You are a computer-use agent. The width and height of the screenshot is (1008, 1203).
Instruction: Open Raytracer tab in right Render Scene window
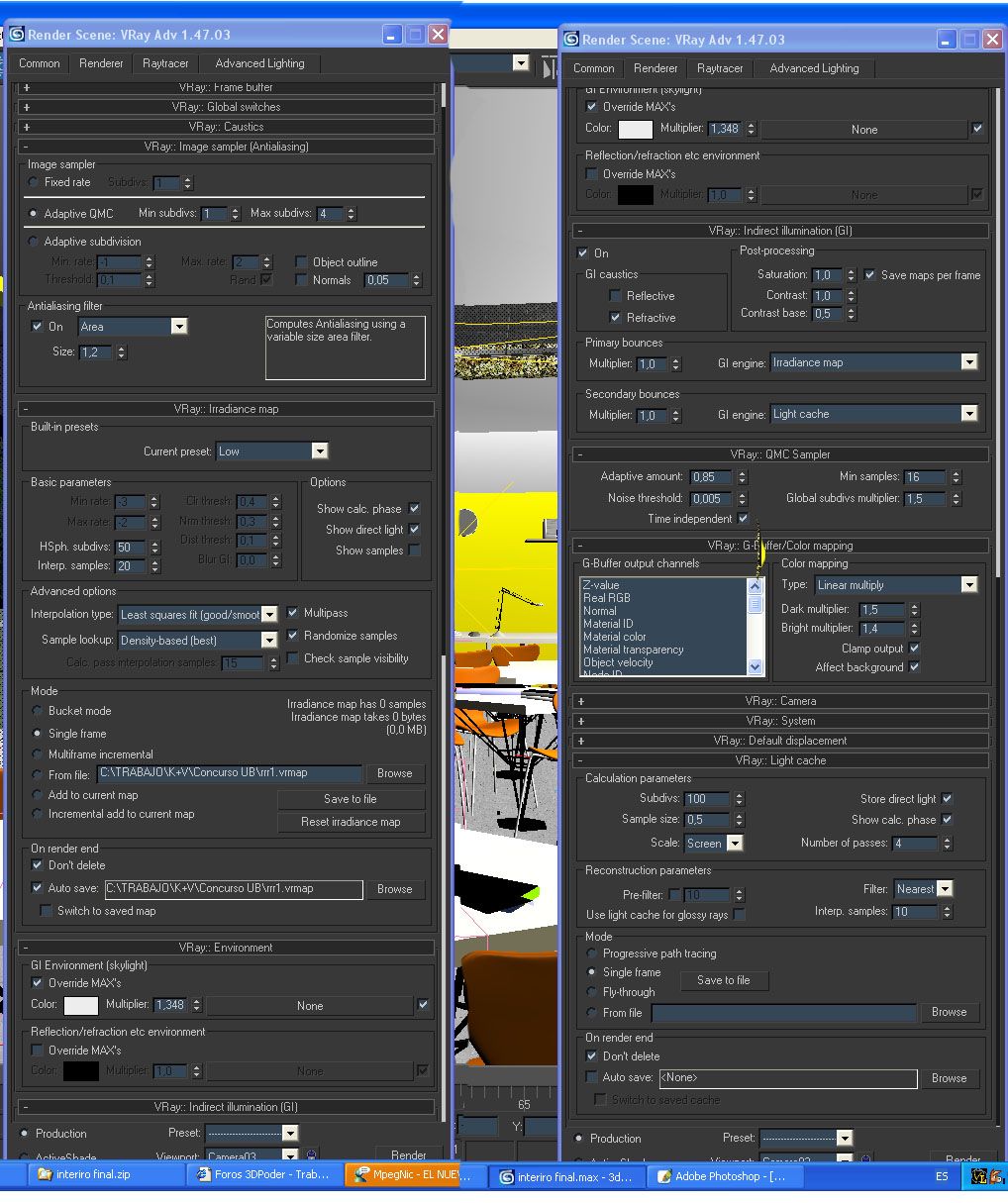720,68
